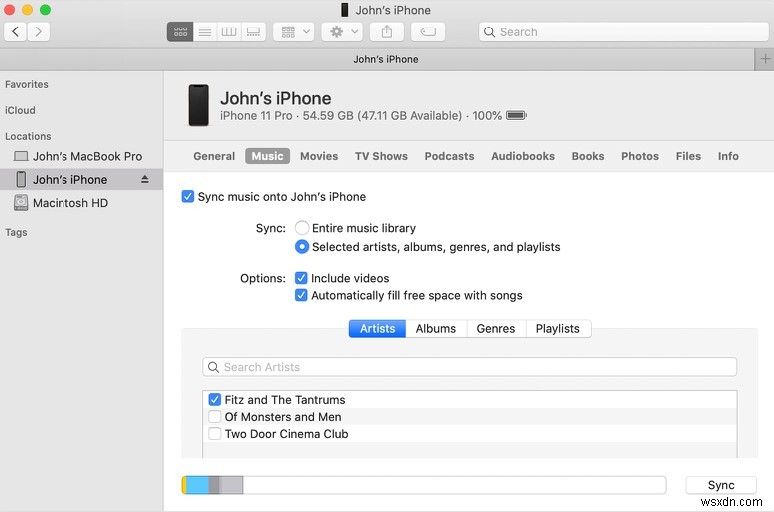Open the Info tab
The width and height of the screenshot is (774, 512).
point(728,156)
